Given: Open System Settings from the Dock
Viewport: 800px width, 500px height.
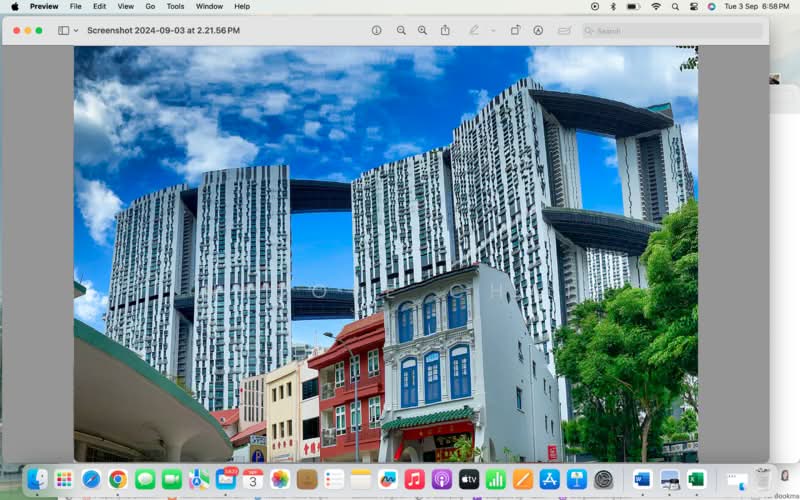Looking at the screenshot, I should tap(604, 480).
